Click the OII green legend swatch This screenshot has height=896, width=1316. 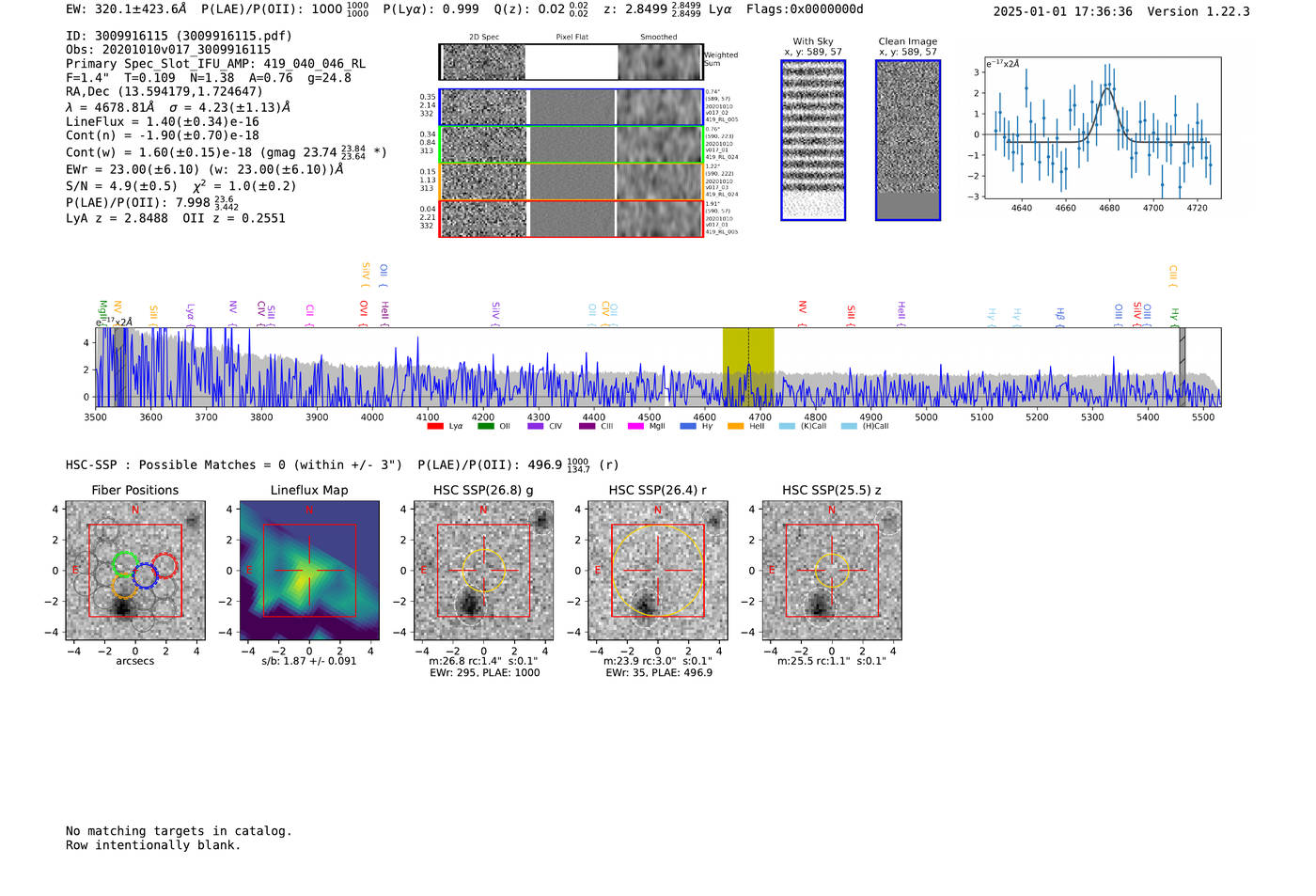point(486,426)
